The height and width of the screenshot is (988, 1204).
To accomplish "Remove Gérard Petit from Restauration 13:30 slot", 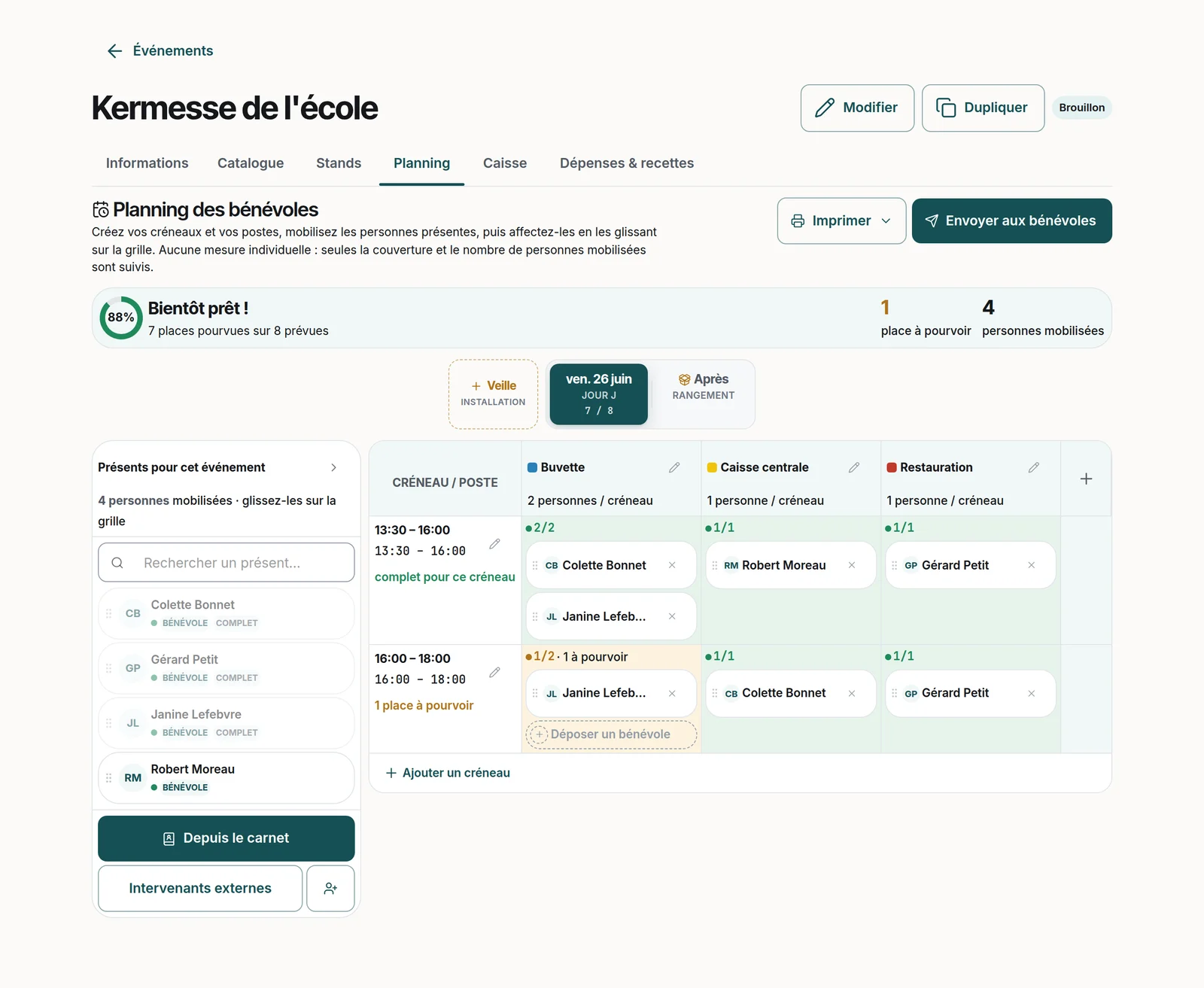I will [x=1032, y=565].
